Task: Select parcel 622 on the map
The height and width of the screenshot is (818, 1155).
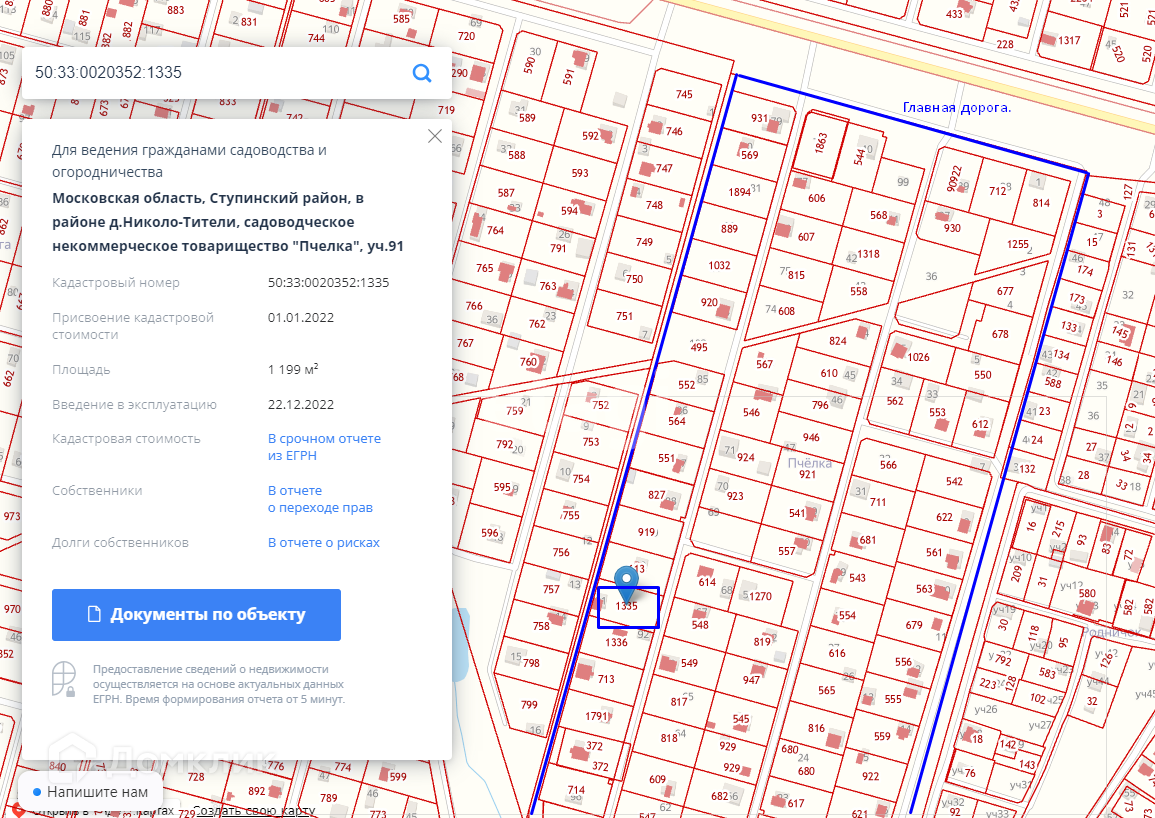Action: (944, 517)
